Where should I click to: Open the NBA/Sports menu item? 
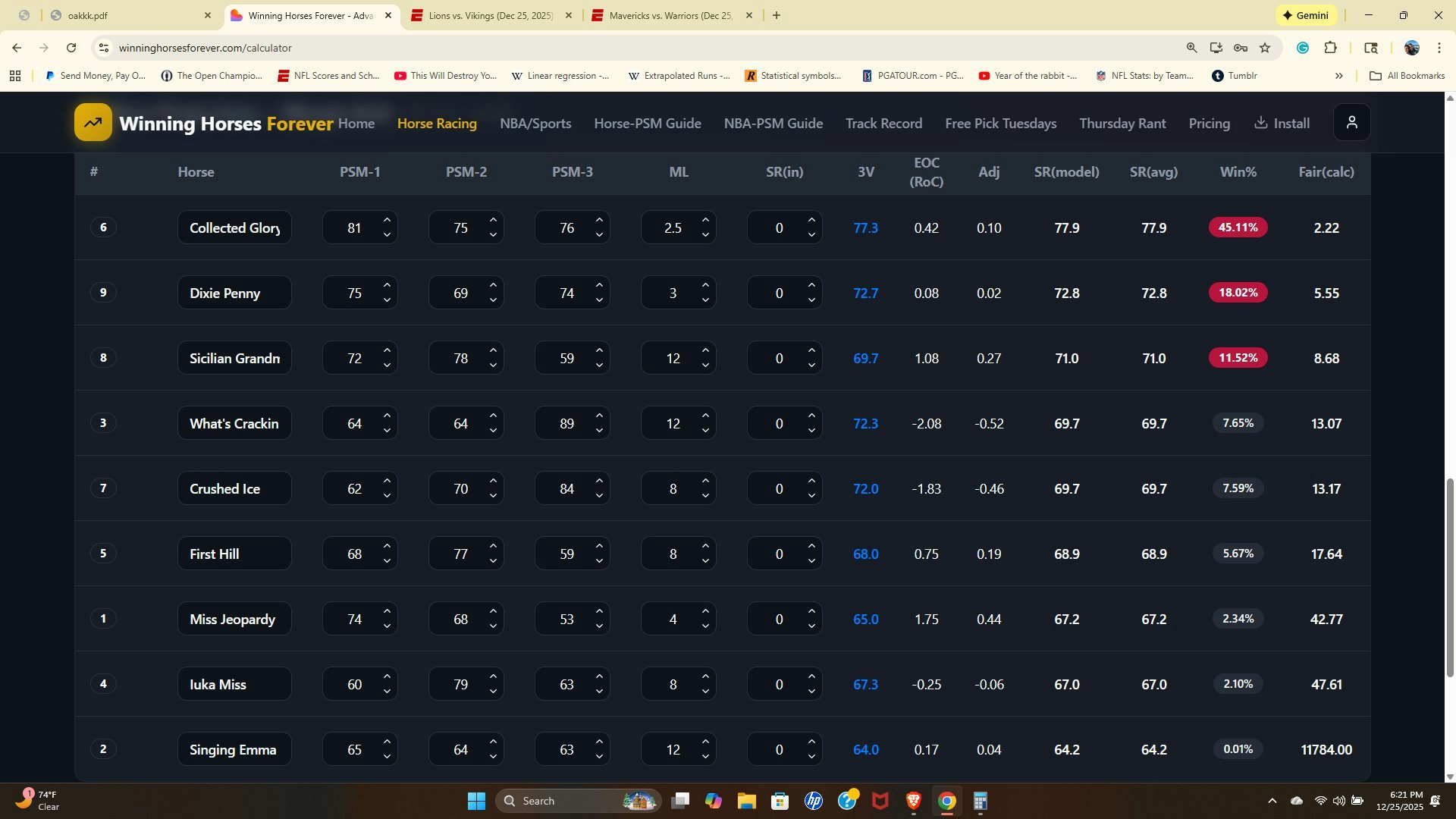point(535,124)
